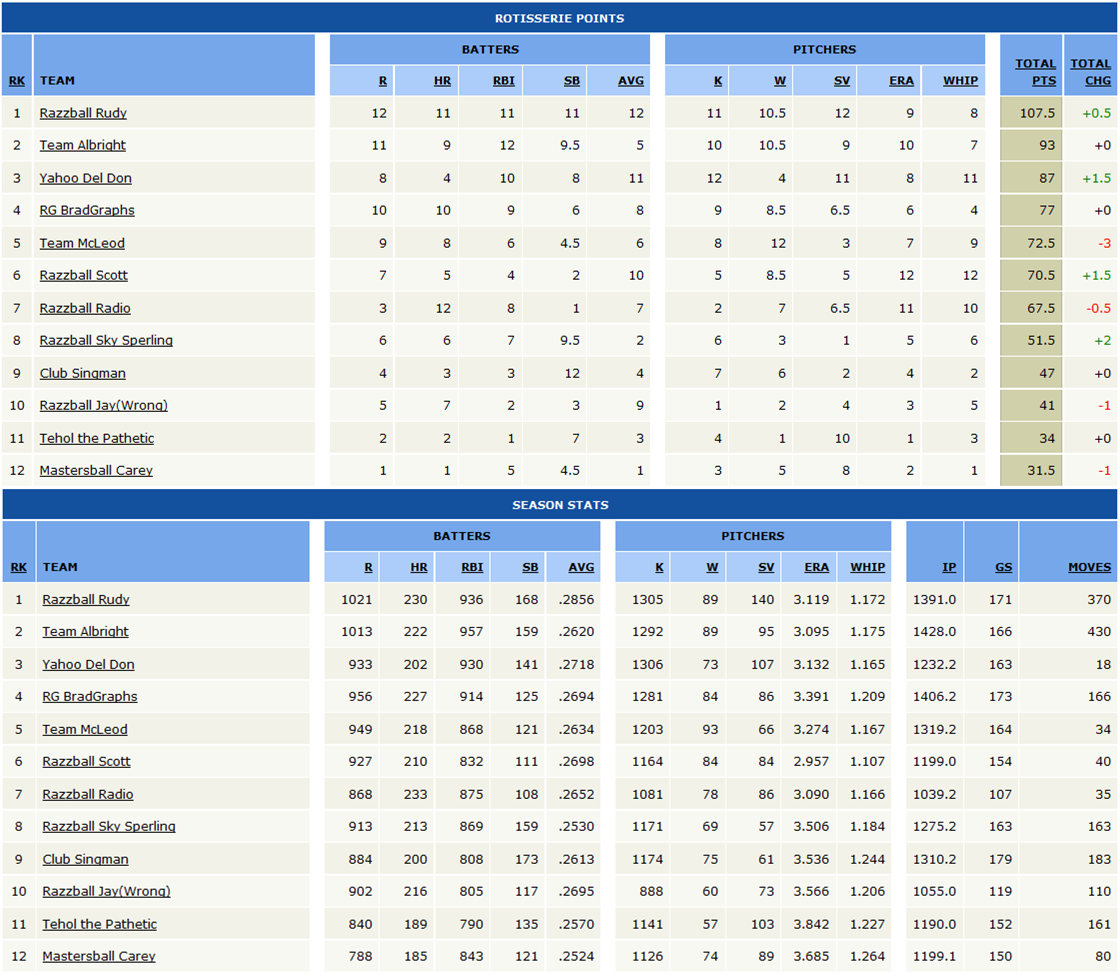Click Team Albright in Rotisserie Points table
The image size is (1120, 972).
(83, 145)
